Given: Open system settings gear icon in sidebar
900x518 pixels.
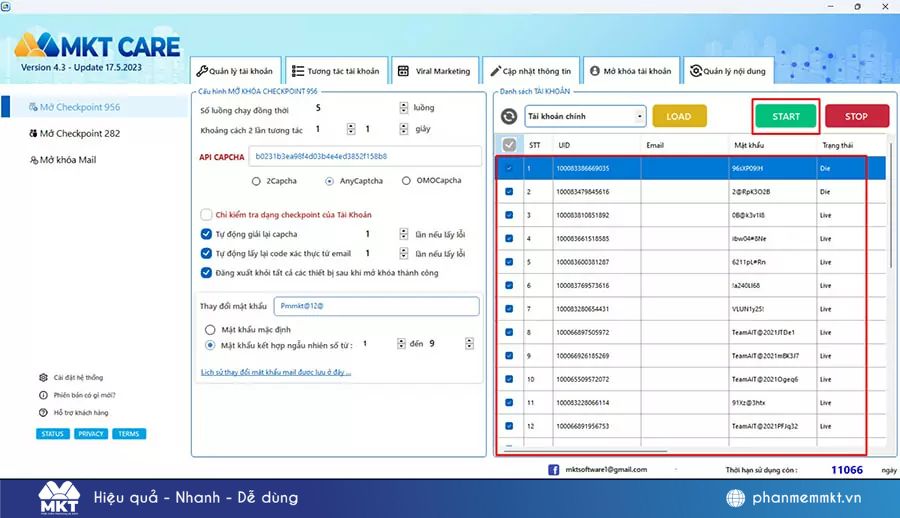Looking at the screenshot, I should point(43,377).
